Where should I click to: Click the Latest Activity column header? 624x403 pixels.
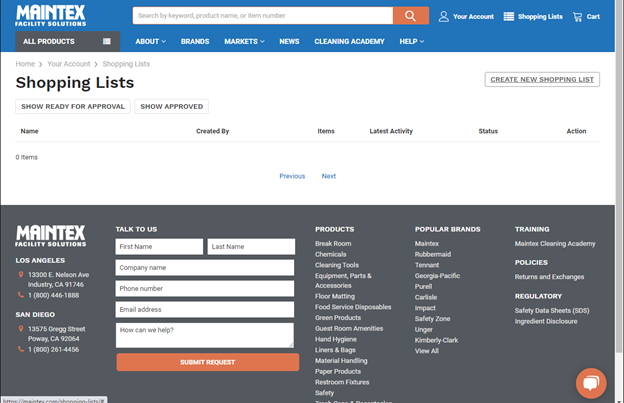coord(391,131)
